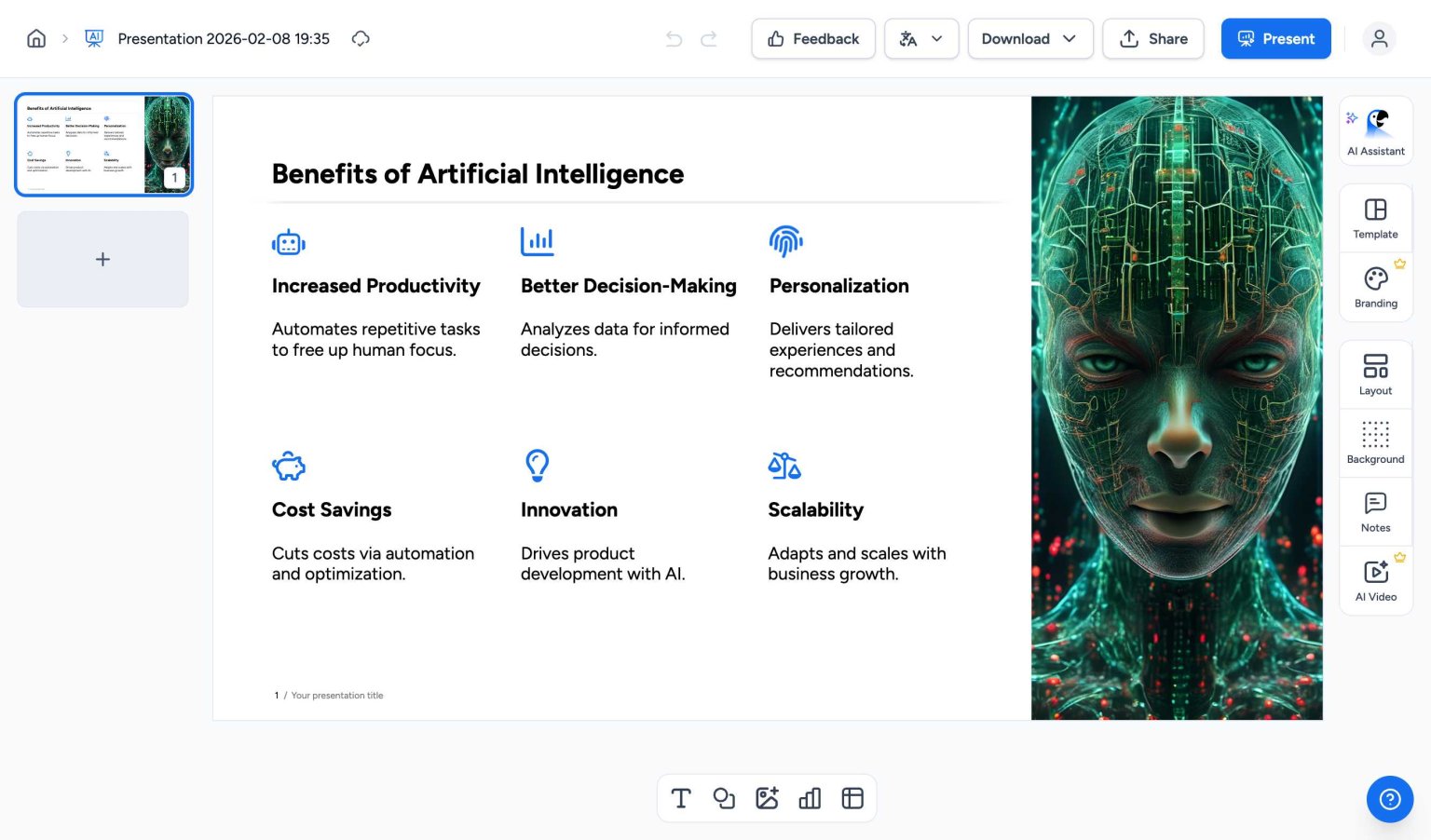Screen dimensions: 1431x840
Task: Open the language translation dropdown
Action: [x=921, y=39]
